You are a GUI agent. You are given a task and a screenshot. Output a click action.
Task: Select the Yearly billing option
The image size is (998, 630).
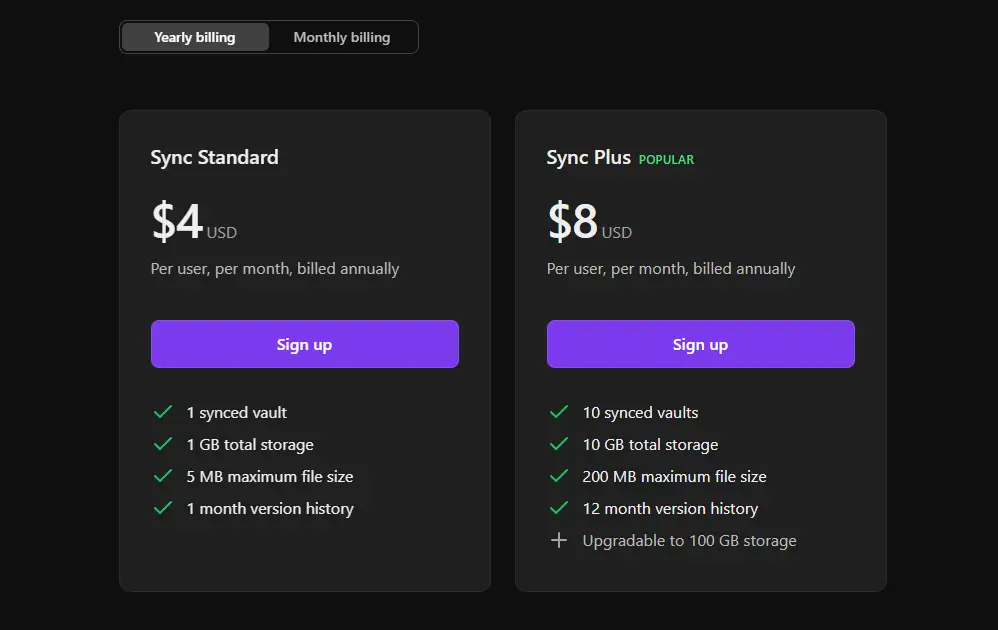[194, 37]
